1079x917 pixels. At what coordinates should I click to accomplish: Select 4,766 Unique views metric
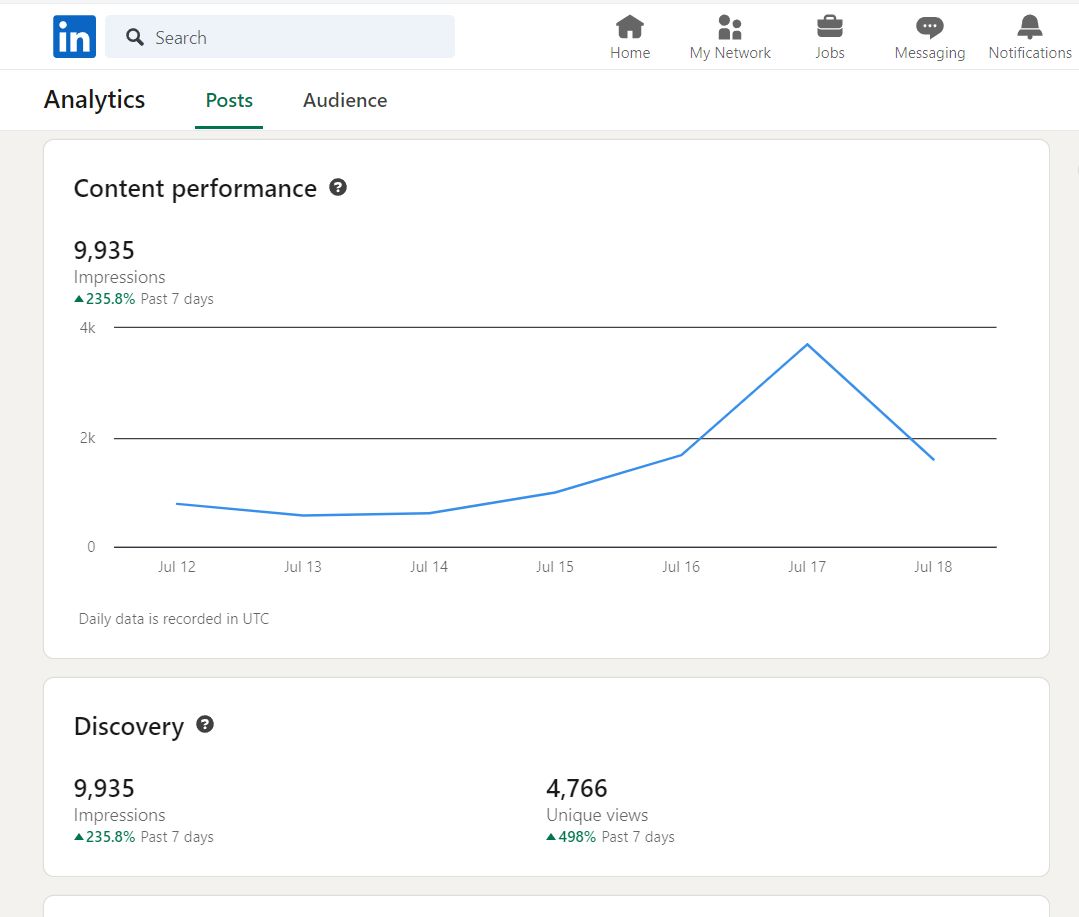click(577, 788)
